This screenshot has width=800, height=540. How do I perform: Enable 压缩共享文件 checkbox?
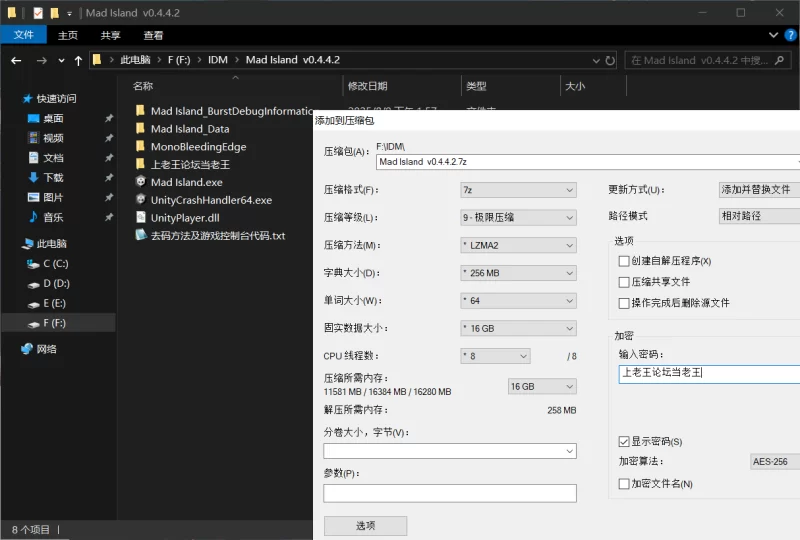point(623,282)
